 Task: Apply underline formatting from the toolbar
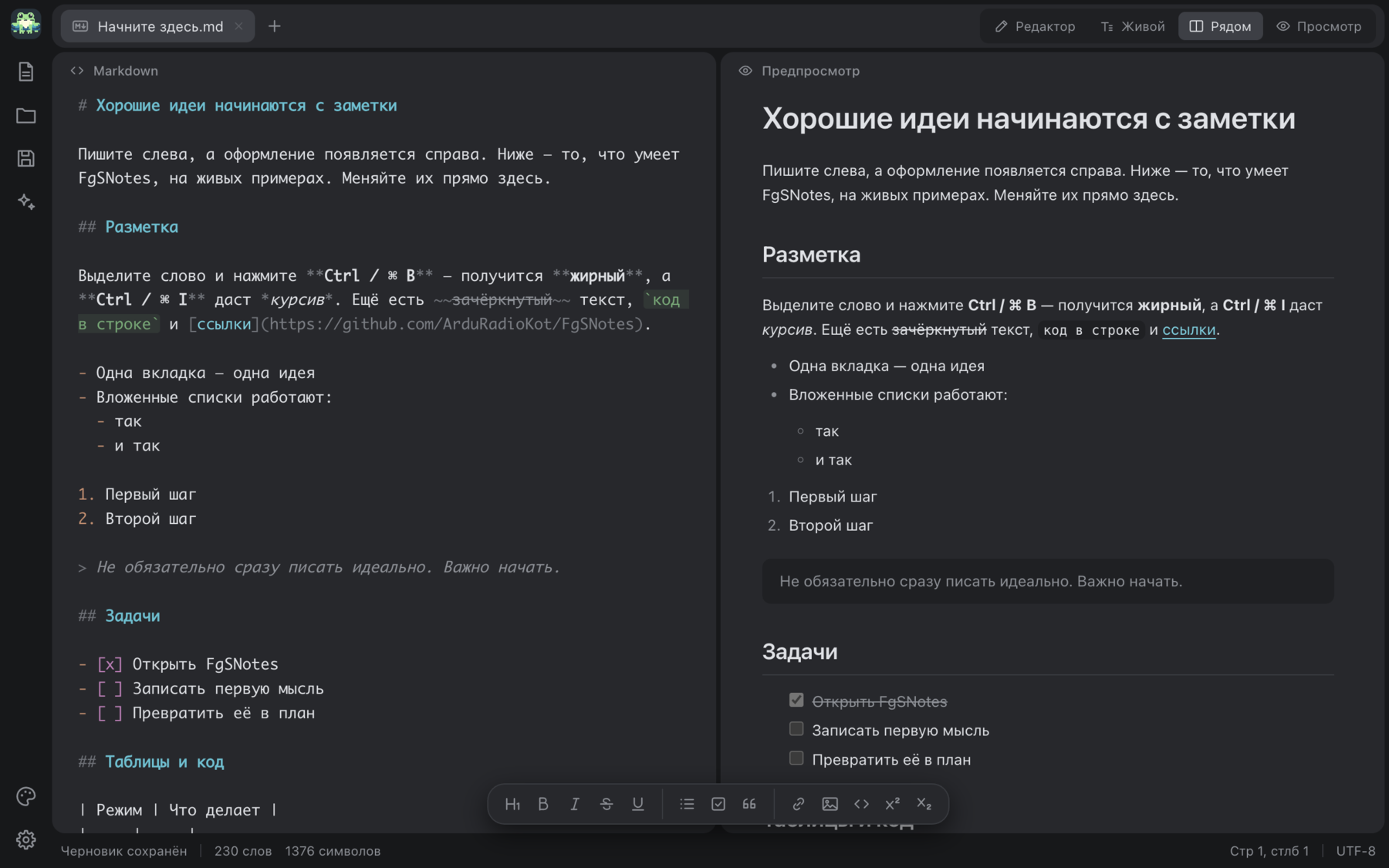pos(638,804)
